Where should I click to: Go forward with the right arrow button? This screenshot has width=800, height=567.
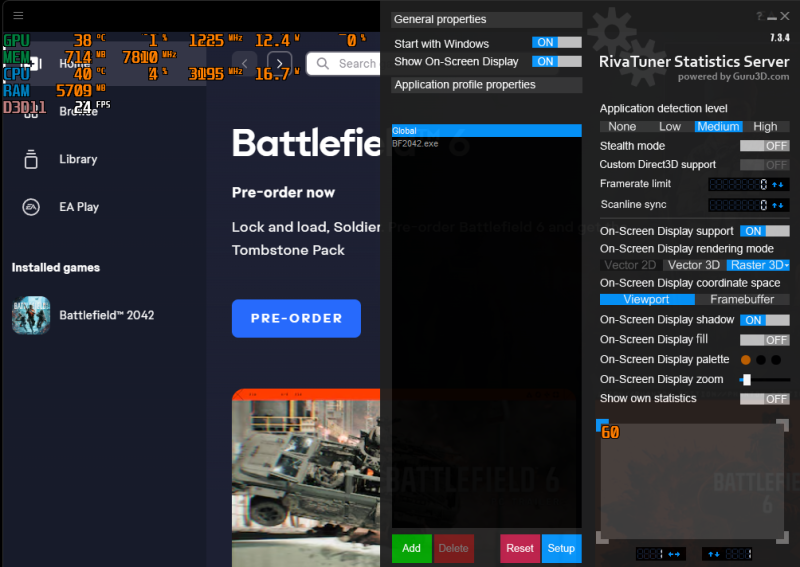tap(280, 64)
